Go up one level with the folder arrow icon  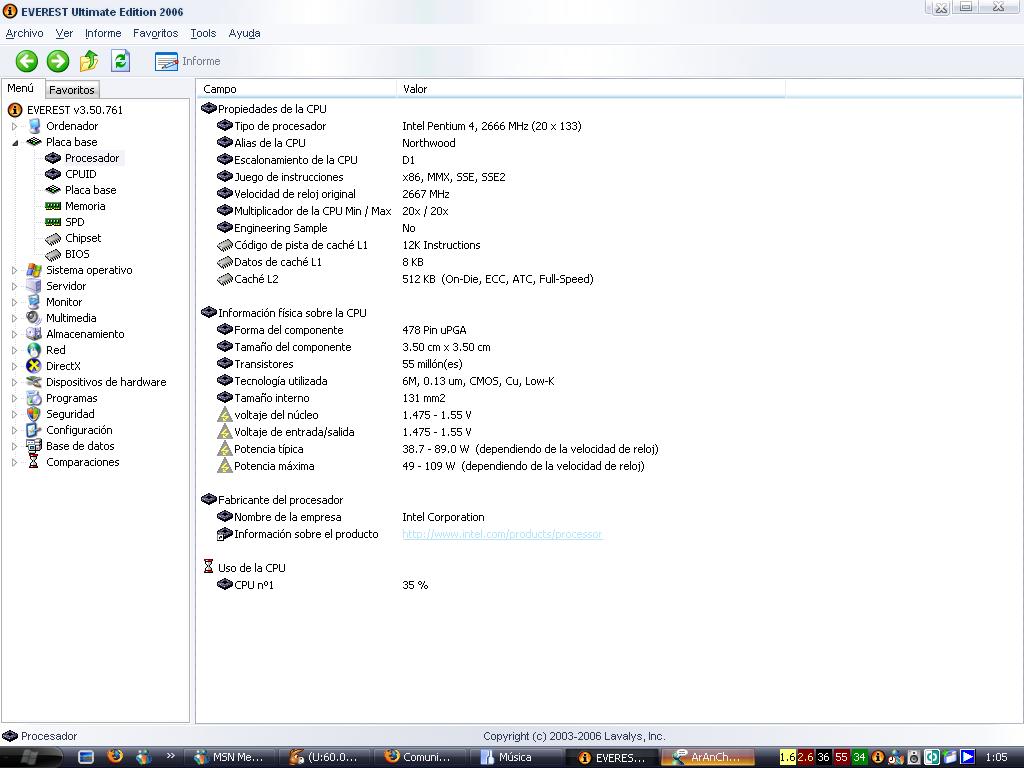point(89,61)
